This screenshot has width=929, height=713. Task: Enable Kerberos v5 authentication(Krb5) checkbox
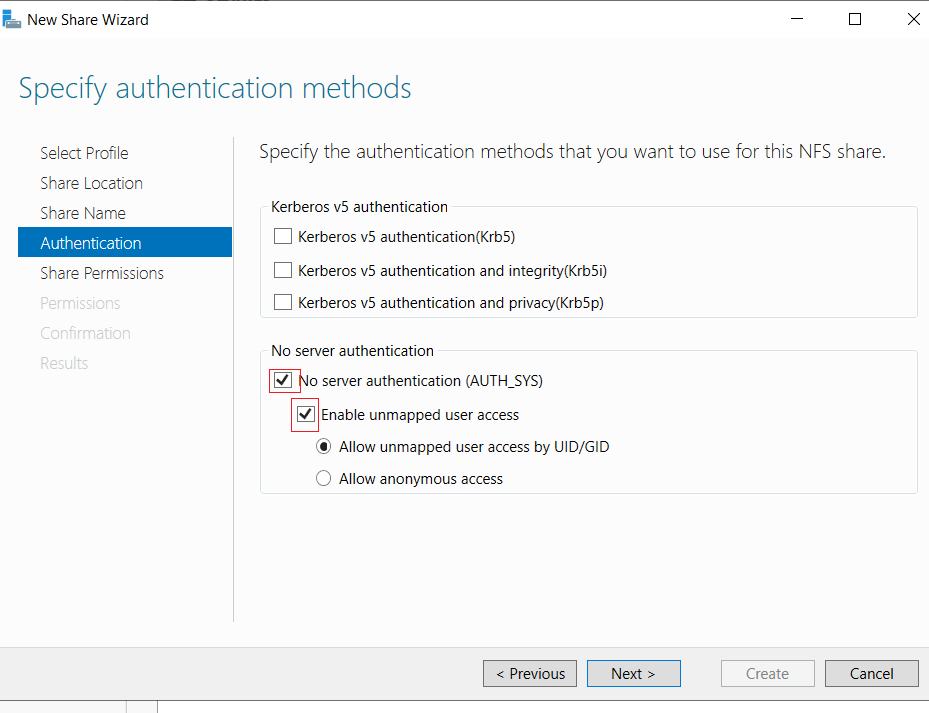[x=283, y=236]
